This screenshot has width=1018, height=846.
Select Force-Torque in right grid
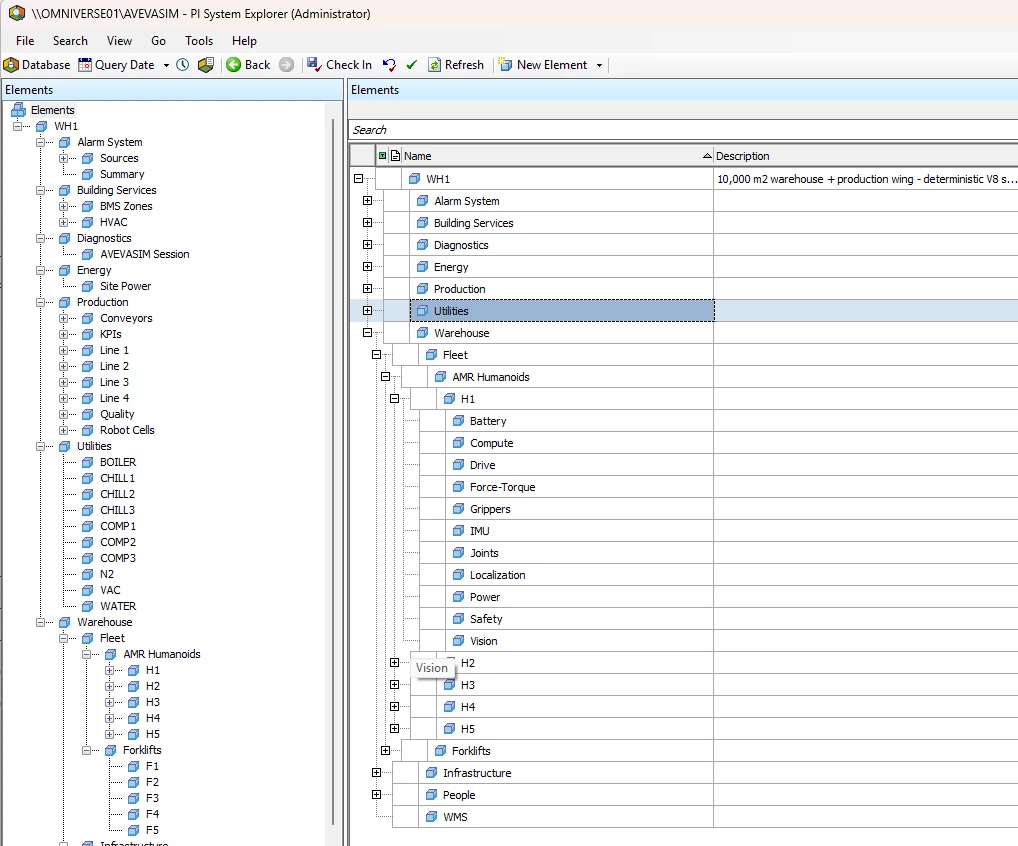click(503, 487)
